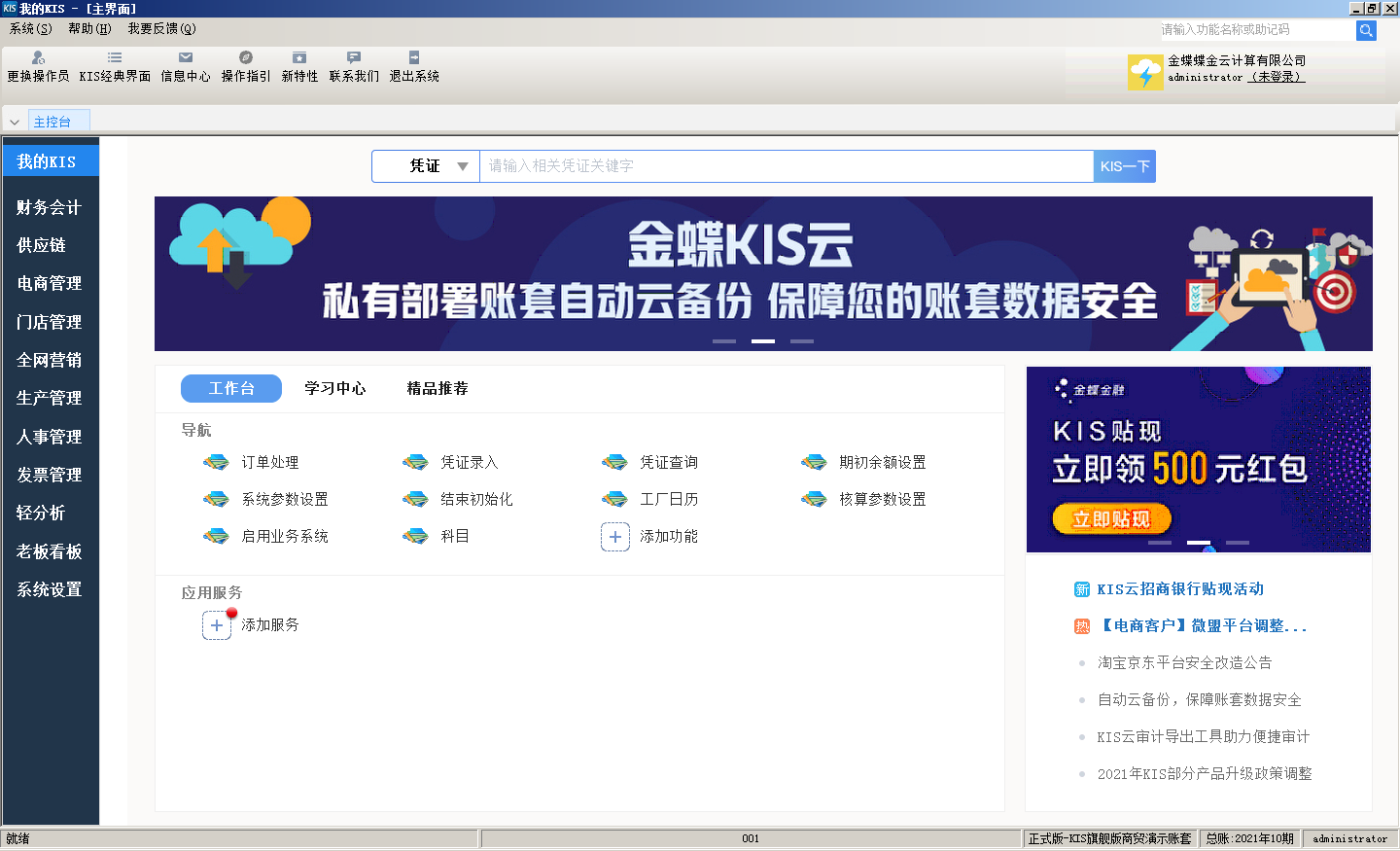Image resolution: width=1400 pixels, height=851 pixels.
Task: Click the 凭证 keyword search input field
Action: click(x=787, y=166)
